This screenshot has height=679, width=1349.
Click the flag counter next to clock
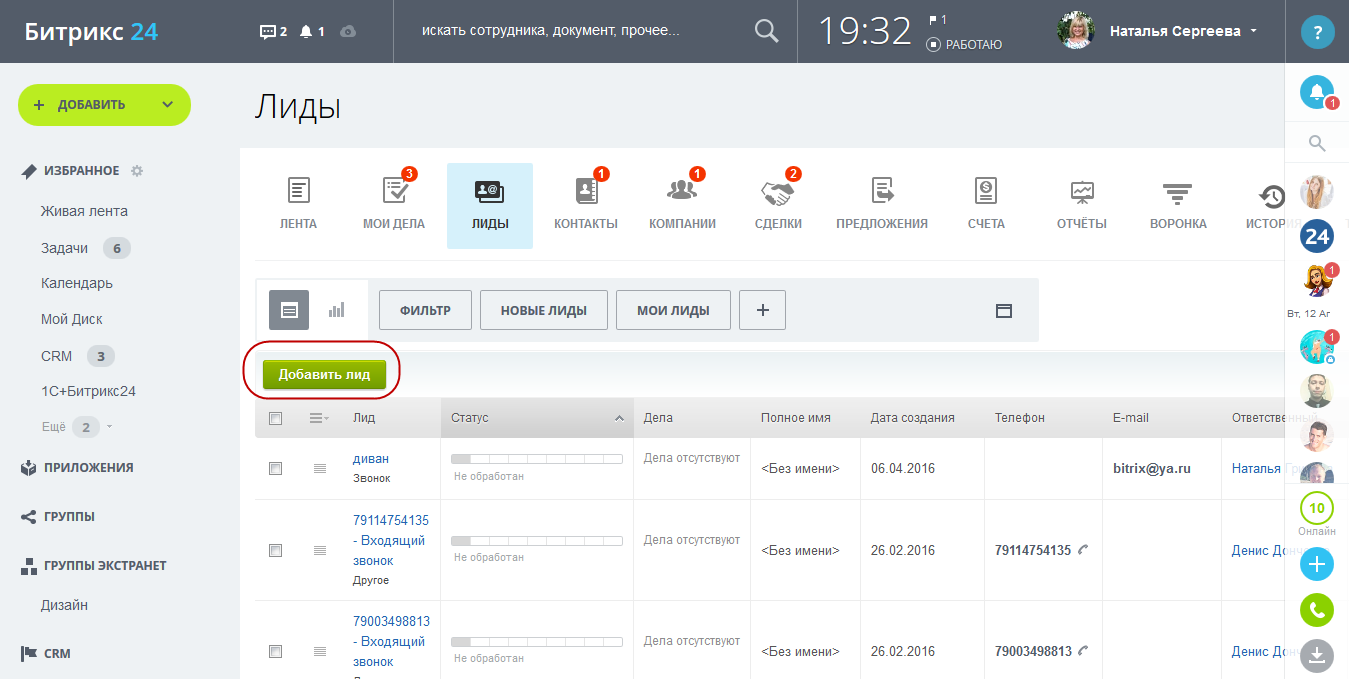938,19
